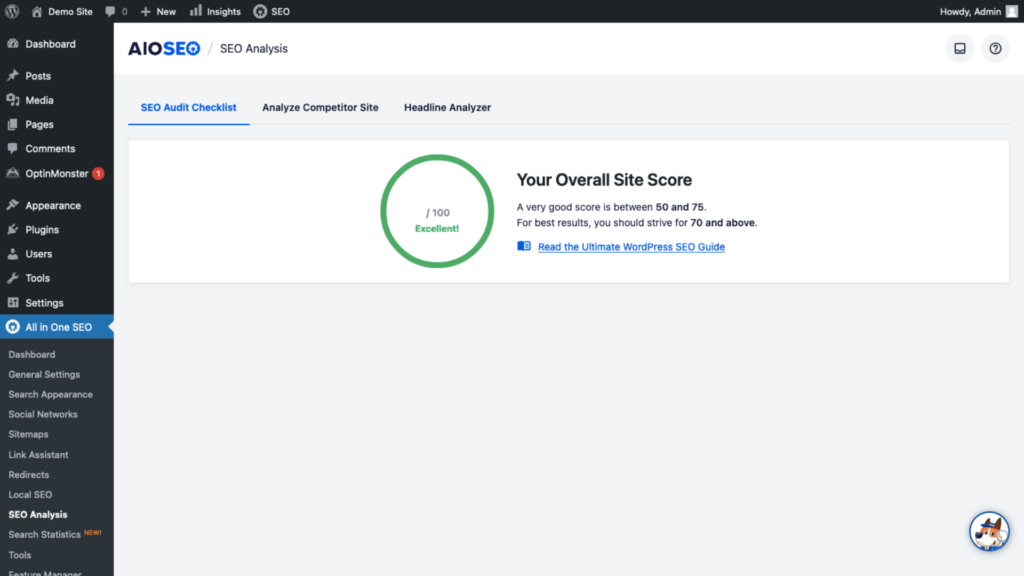Open Sitemaps submenu item
This screenshot has width=1024, height=576.
tap(28, 434)
